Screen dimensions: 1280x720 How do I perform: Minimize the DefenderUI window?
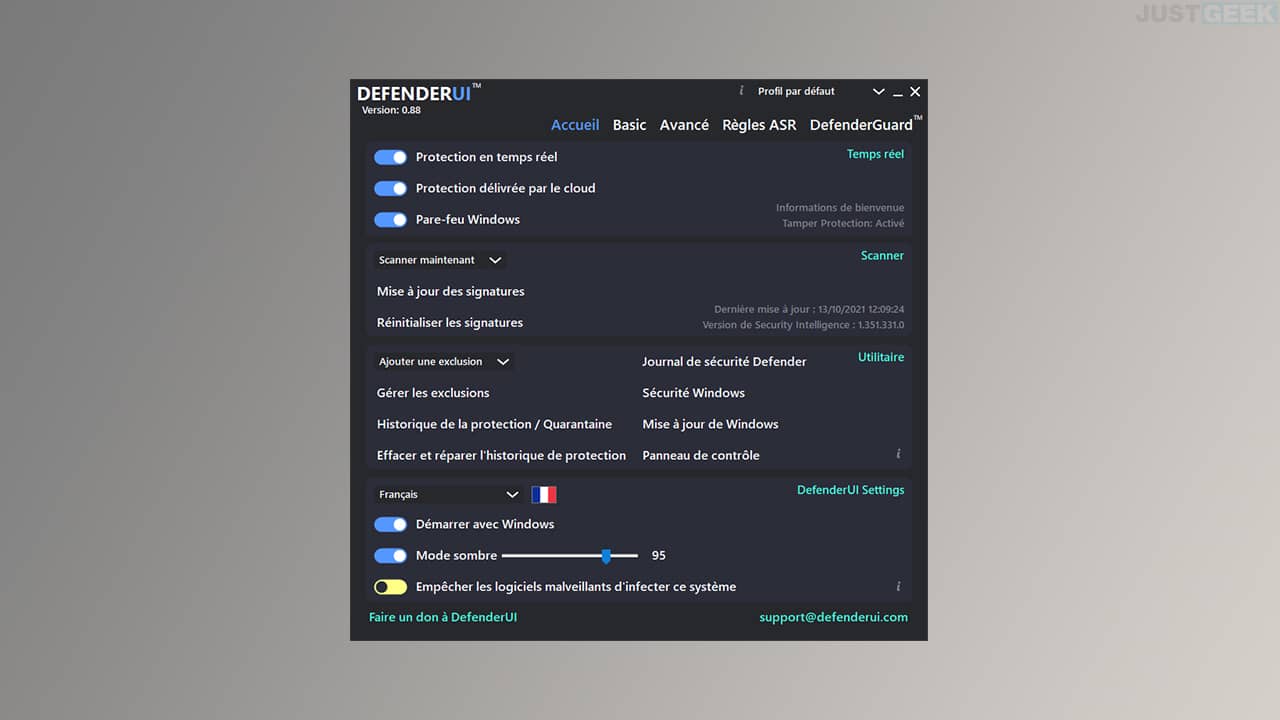[898, 92]
